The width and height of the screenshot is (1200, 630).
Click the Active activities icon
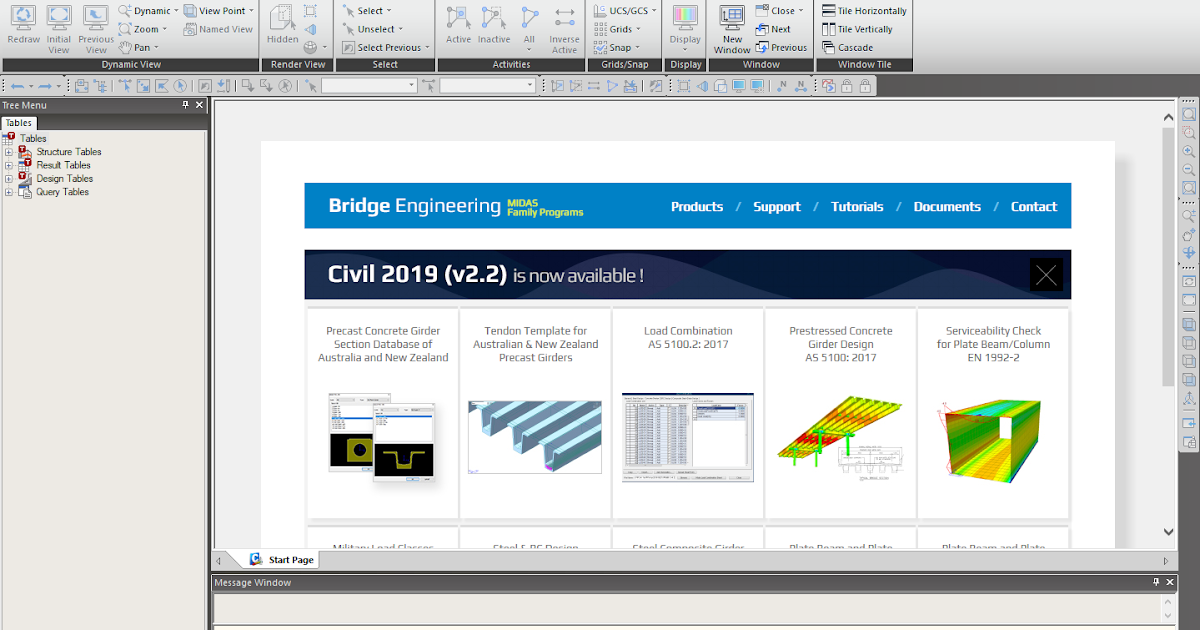tap(458, 18)
